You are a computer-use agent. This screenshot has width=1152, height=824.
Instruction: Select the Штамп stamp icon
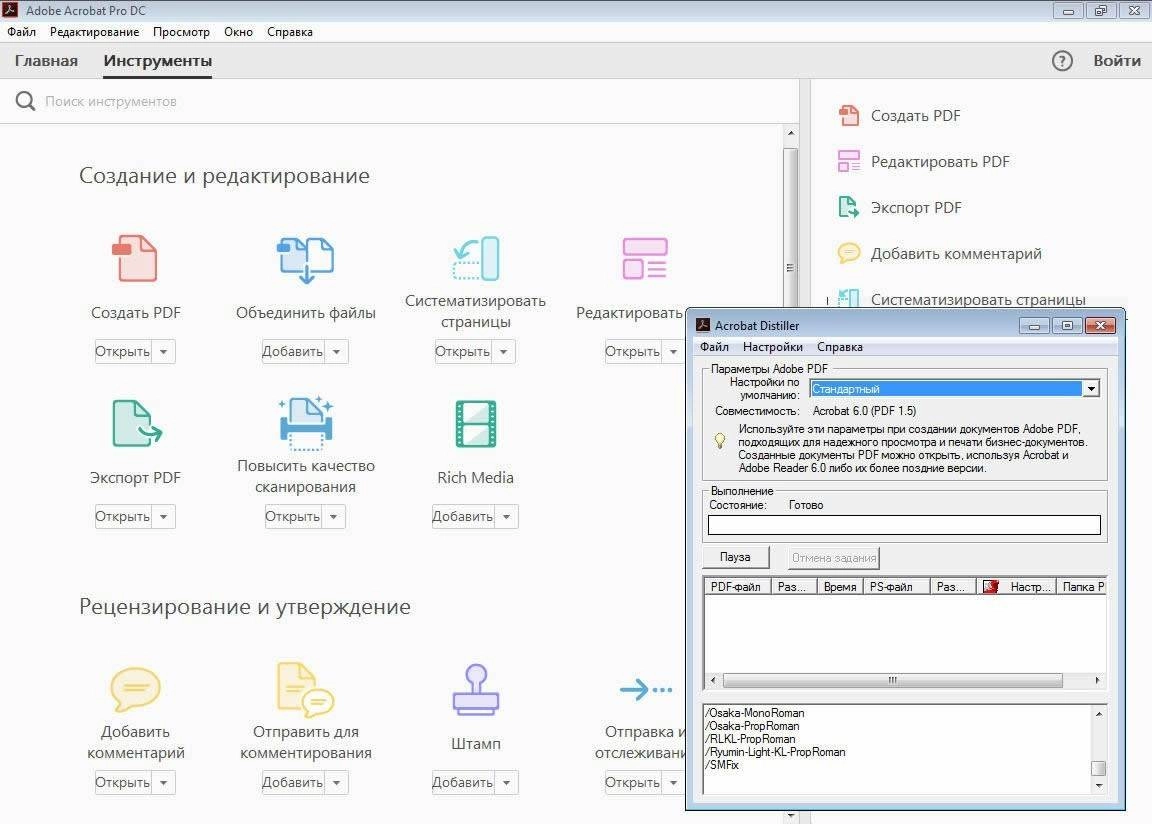(476, 690)
